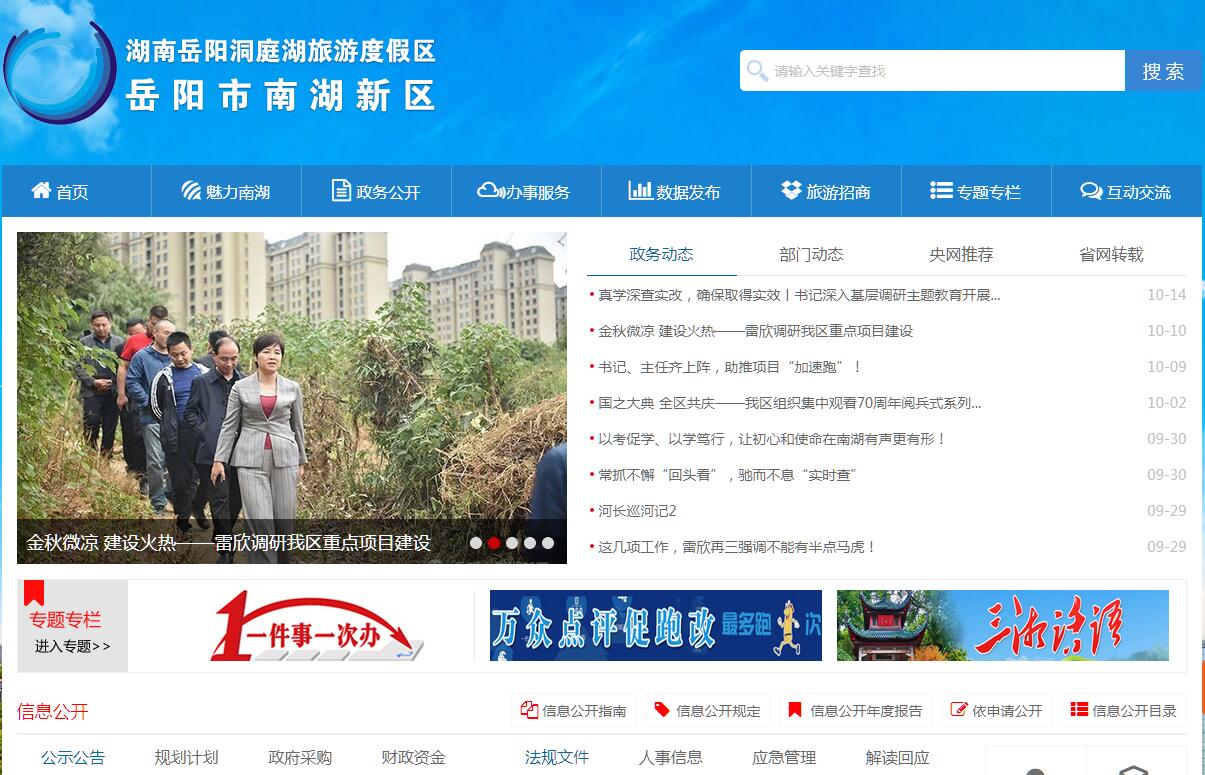The width and height of the screenshot is (1205, 775).
Task: Select the 政府采购 tab
Action: coord(300,757)
